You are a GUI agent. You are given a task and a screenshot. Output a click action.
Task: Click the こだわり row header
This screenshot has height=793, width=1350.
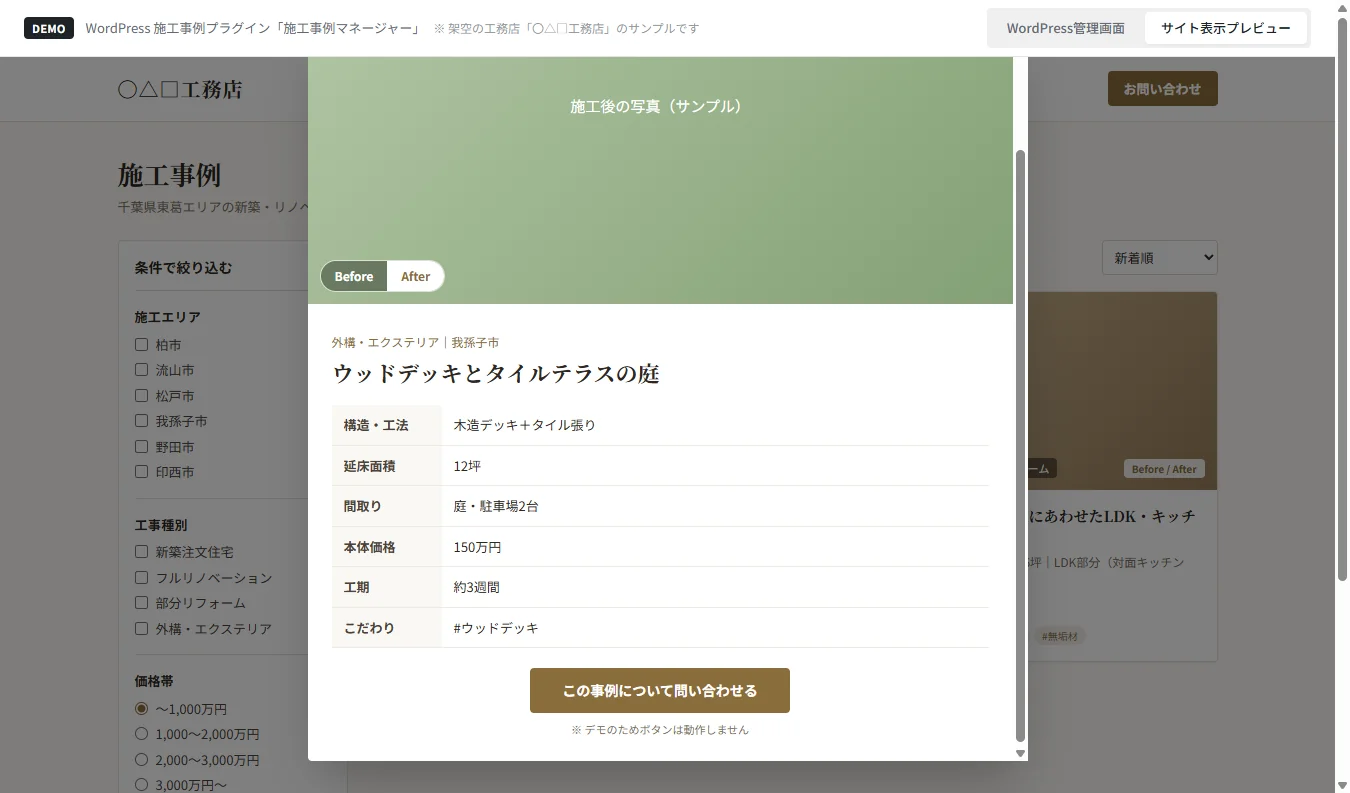pos(386,628)
